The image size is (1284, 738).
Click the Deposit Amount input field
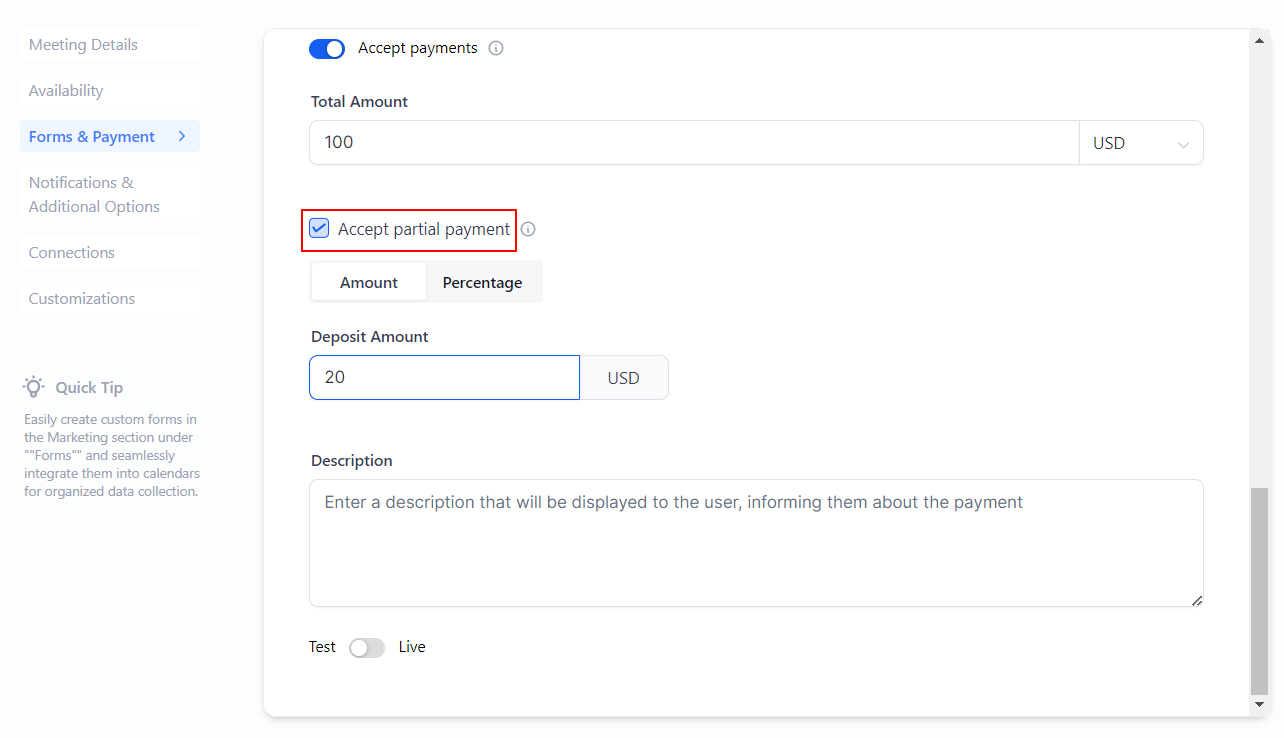[x=444, y=378]
